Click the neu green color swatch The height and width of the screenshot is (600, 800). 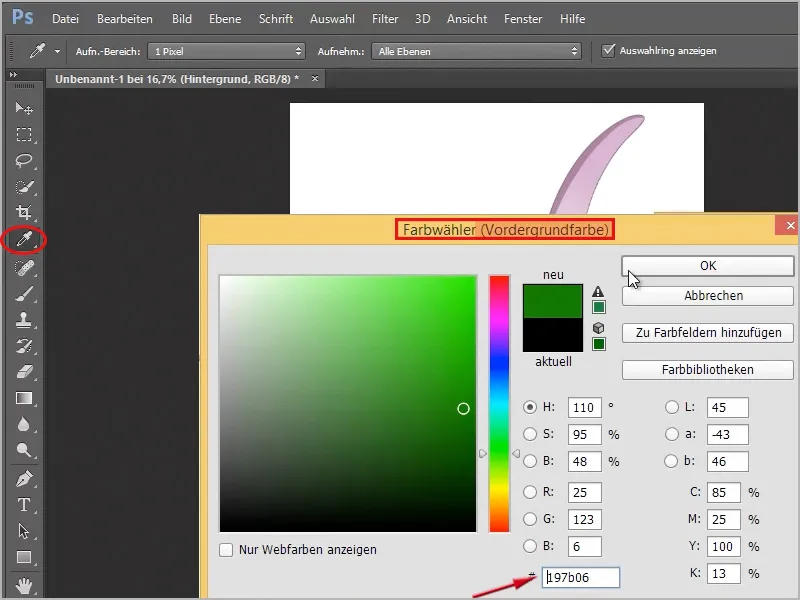[553, 302]
